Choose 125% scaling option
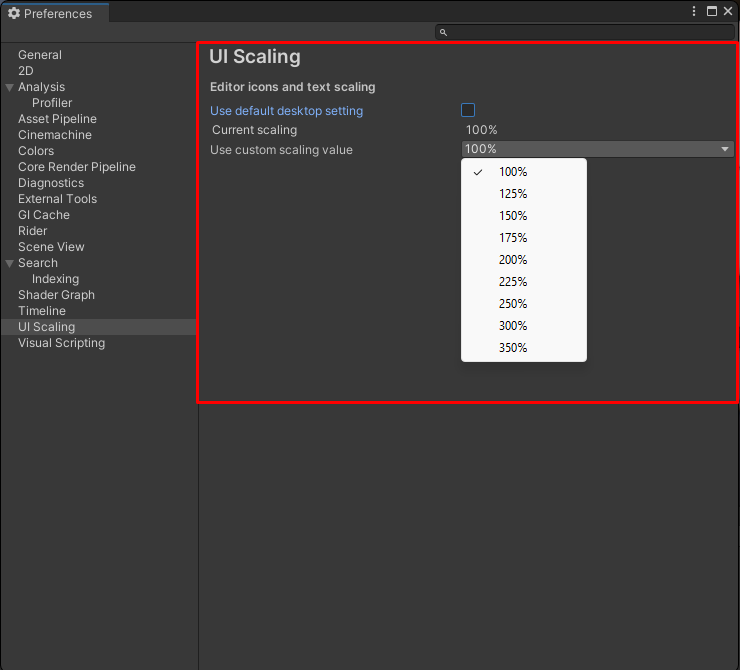The height and width of the screenshot is (670, 740). click(x=524, y=194)
